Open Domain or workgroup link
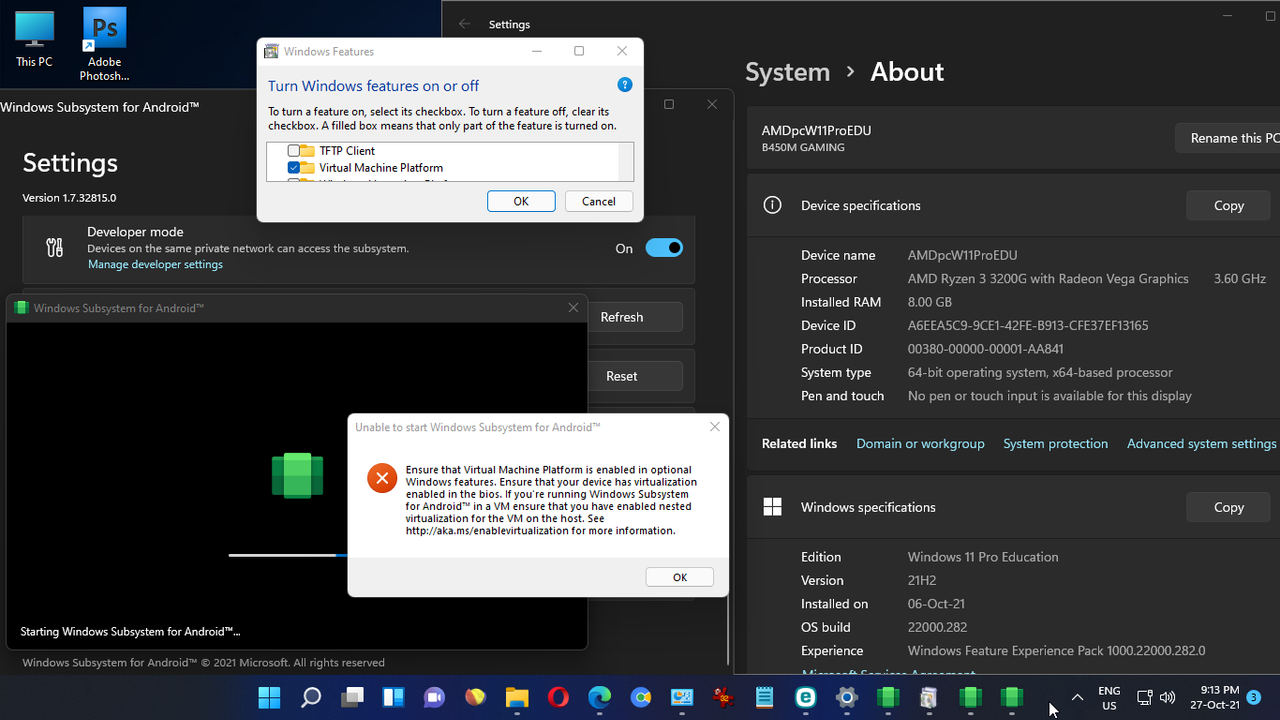 point(920,443)
